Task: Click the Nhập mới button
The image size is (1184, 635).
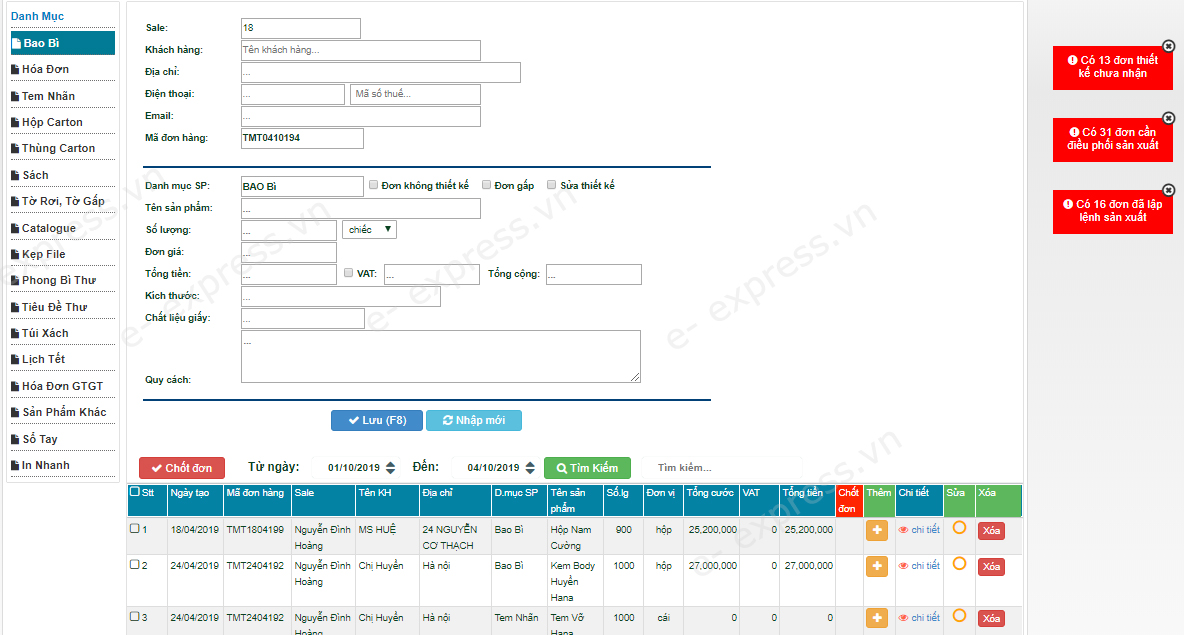Action: (x=473, y=420)
